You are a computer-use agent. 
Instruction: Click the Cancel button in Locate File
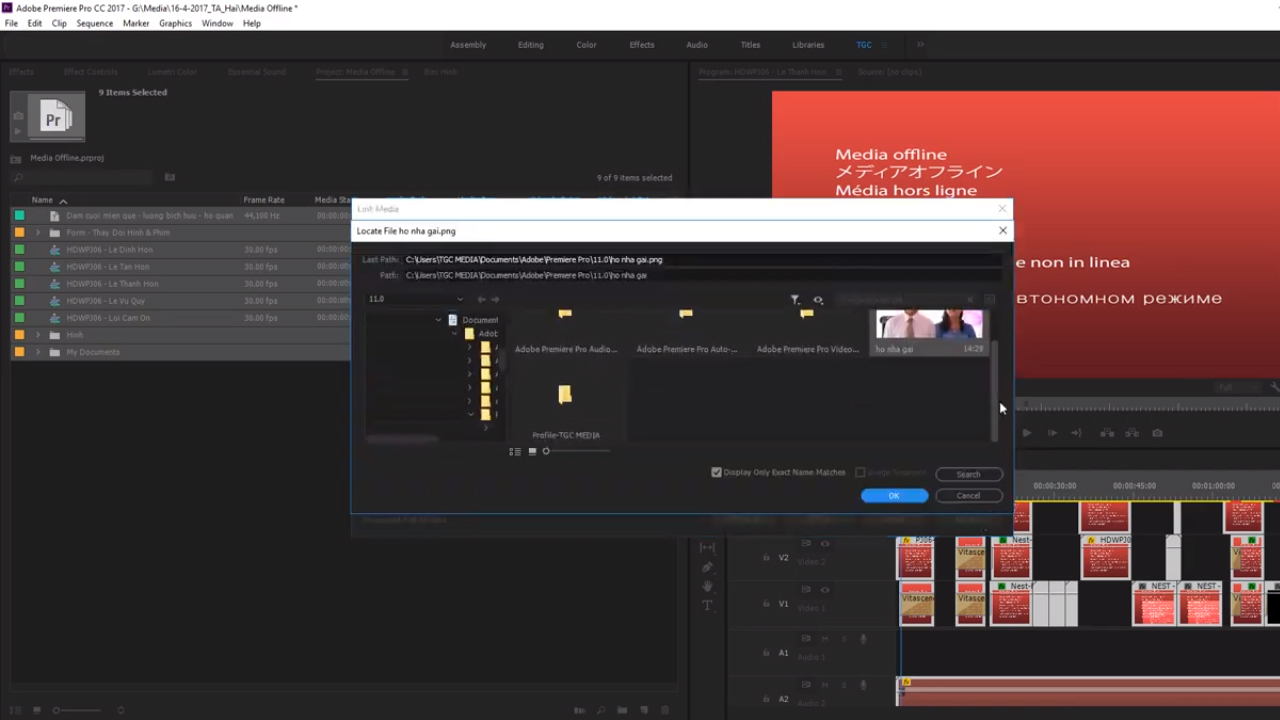968,496
